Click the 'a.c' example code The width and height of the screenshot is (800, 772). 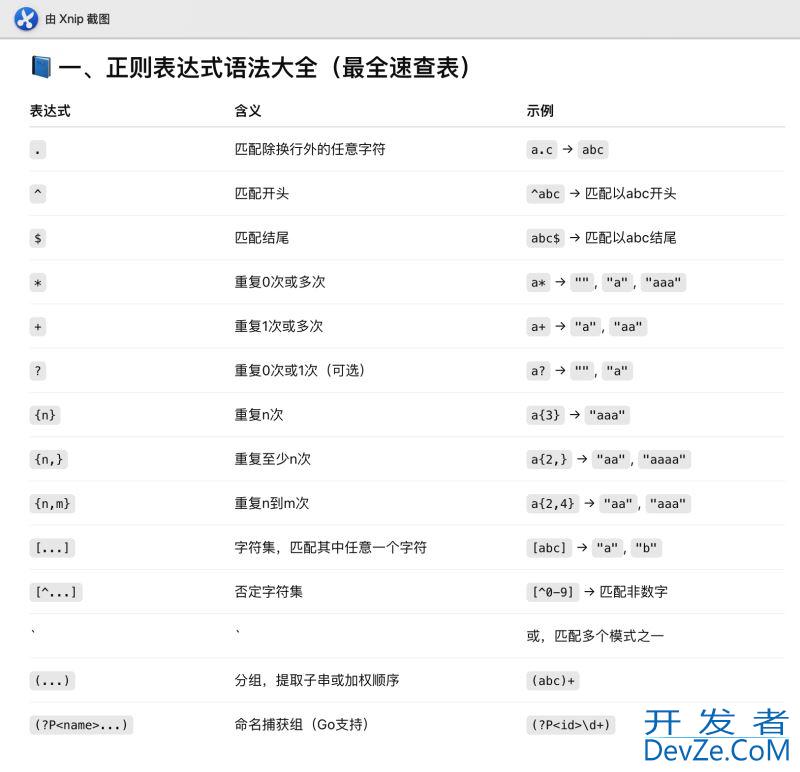pyautogui.click(x=541, y=150)
